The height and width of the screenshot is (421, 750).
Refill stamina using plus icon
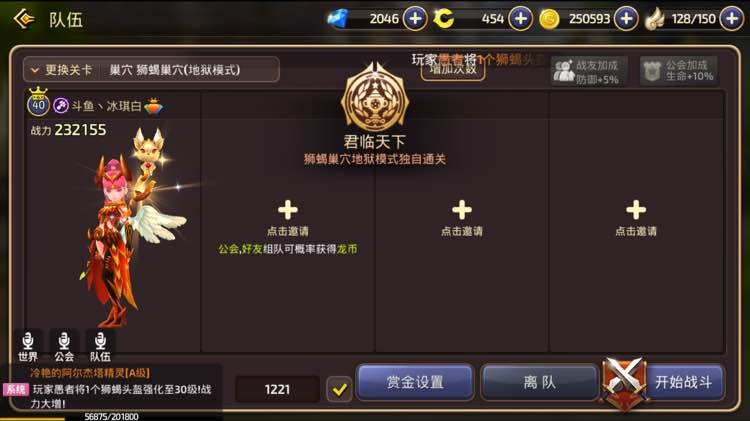coord(732,19)
